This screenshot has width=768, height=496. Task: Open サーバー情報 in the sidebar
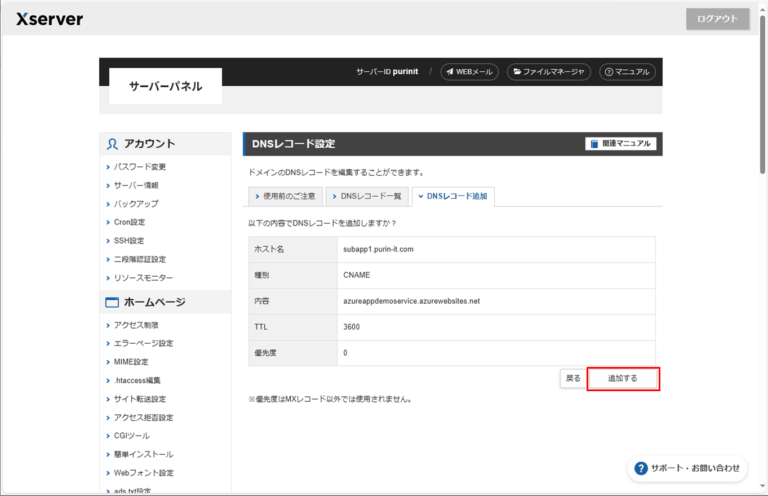tap(136, 185)
